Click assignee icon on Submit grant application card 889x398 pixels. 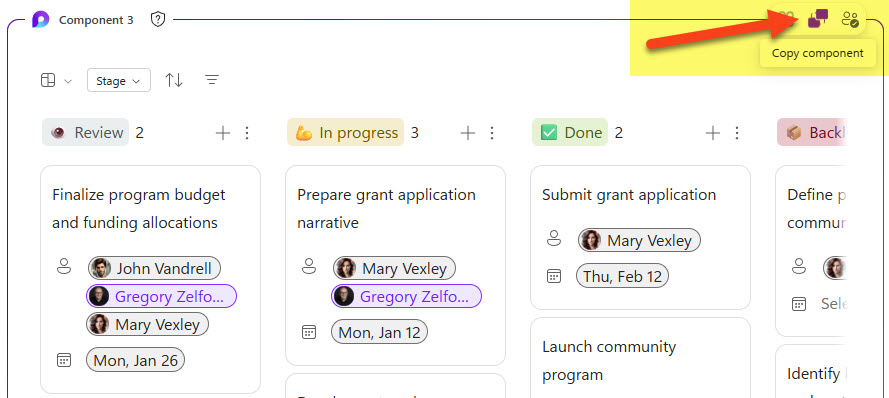point(554,239)
